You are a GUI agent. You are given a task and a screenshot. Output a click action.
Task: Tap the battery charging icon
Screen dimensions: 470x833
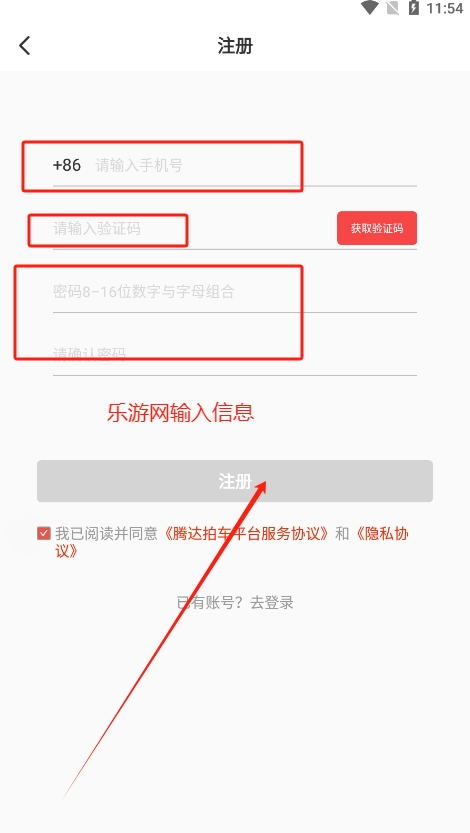click(414, 8)
